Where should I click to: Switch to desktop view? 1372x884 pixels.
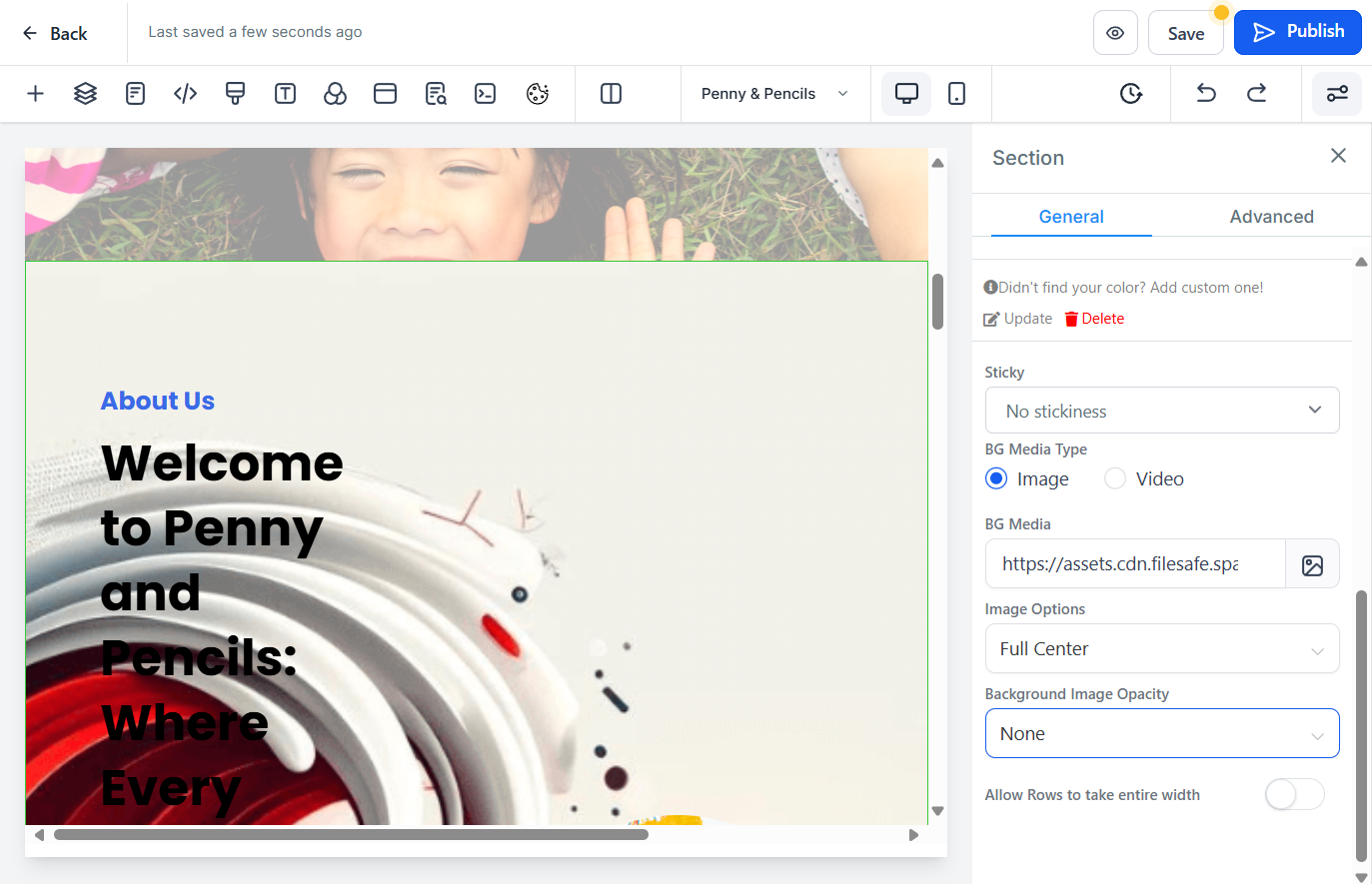point(906,94)
